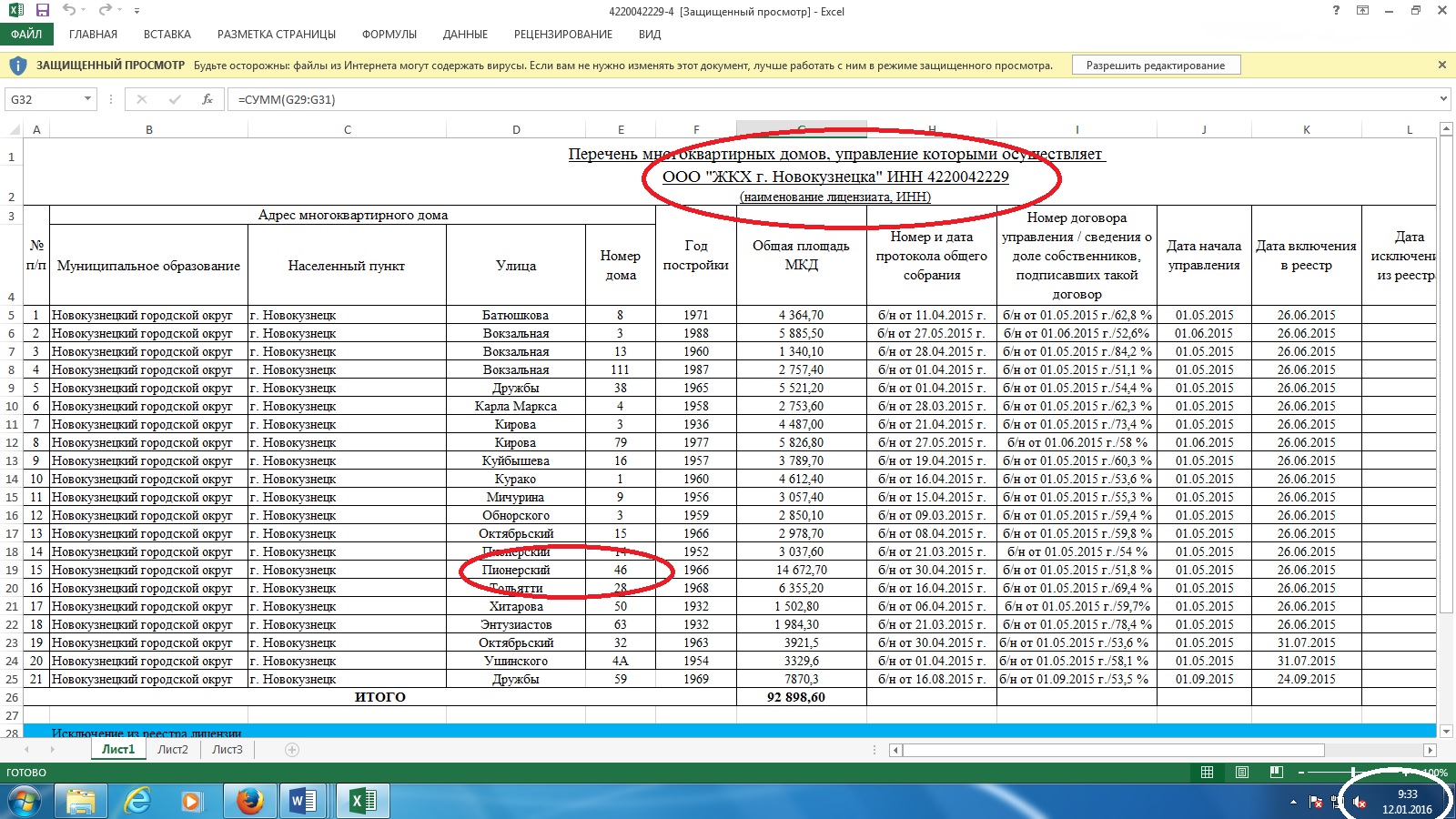This screenshot has height=819, width=1456.
Task: Open the Name Box dropdown arrow
Action: [x=87, y=99]
